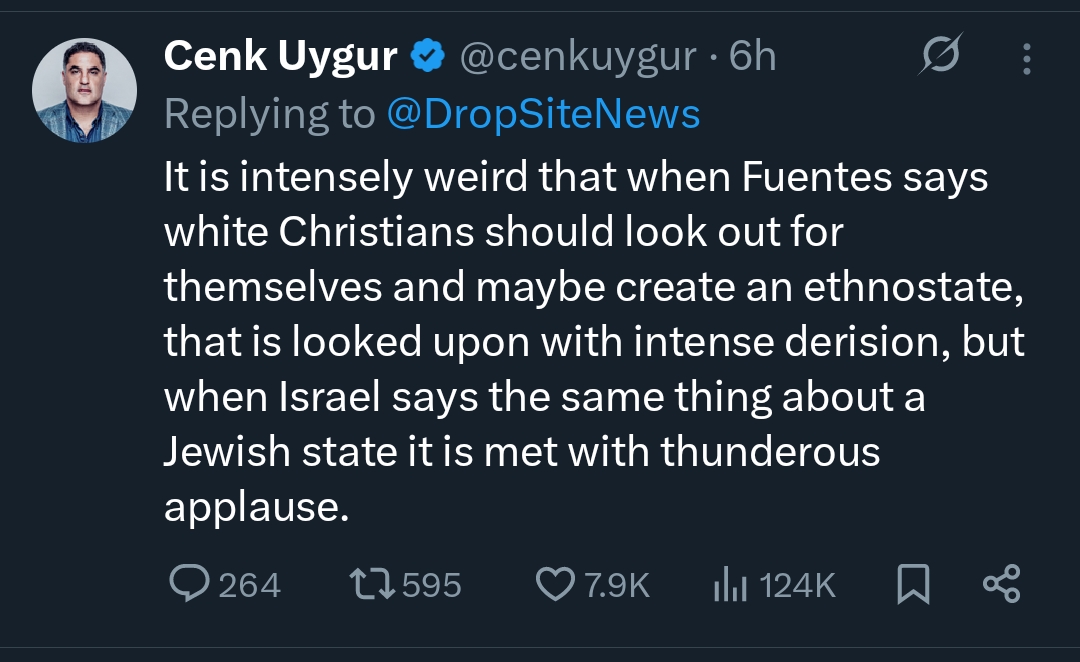Open the tweet by clicking its first text line
The image size is (1080, 662).
click(575, 178)
